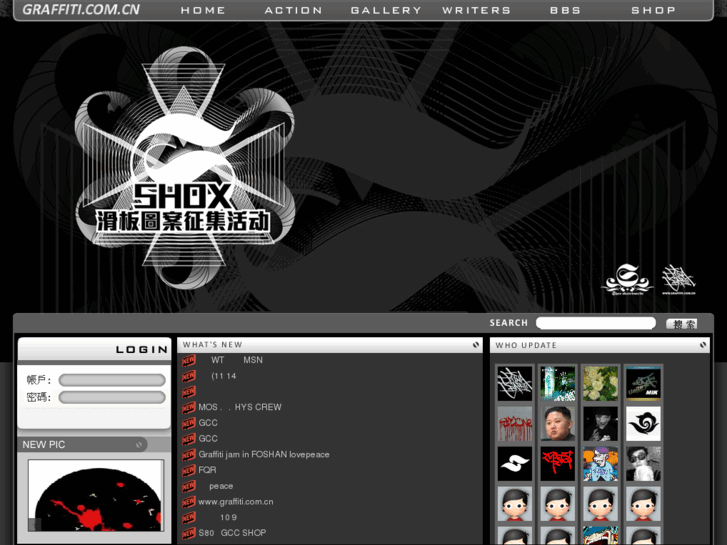Click the Shox skateboards logo in banner
Image resolution: width=727 pixels, height=545 pixels.
(628, 279)
